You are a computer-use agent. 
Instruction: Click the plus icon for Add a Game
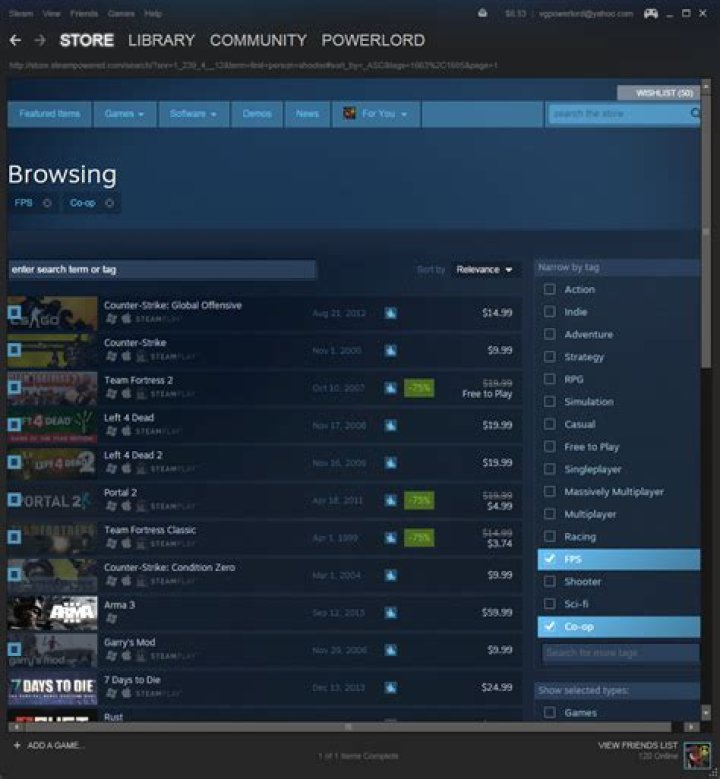(x=17, y=745)
